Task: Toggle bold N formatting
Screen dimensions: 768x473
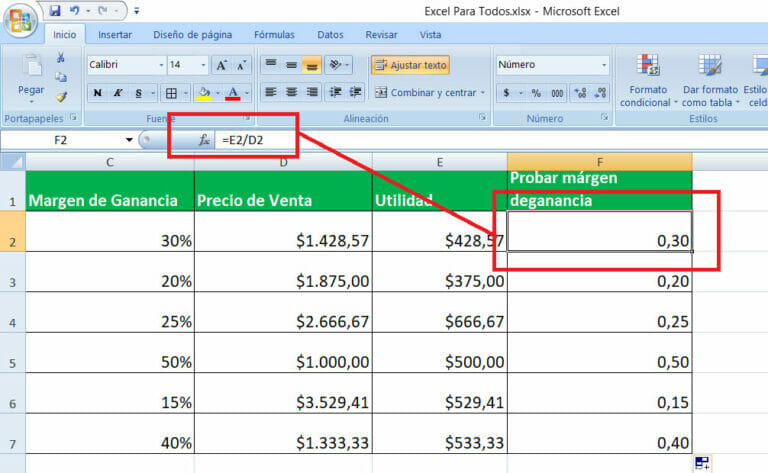Action: (x=97, y=93)
